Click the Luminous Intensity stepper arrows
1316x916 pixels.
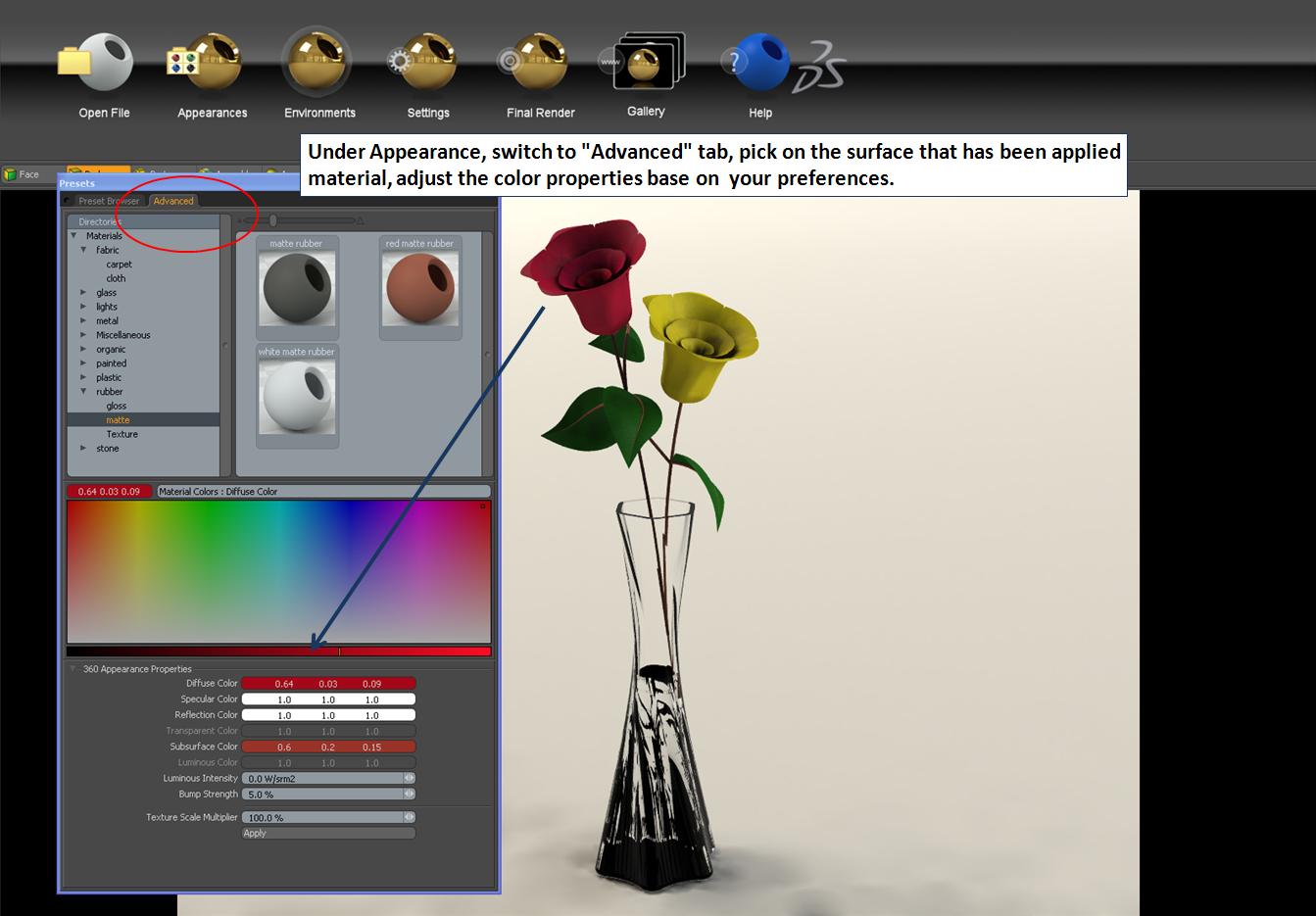(410, 778)
